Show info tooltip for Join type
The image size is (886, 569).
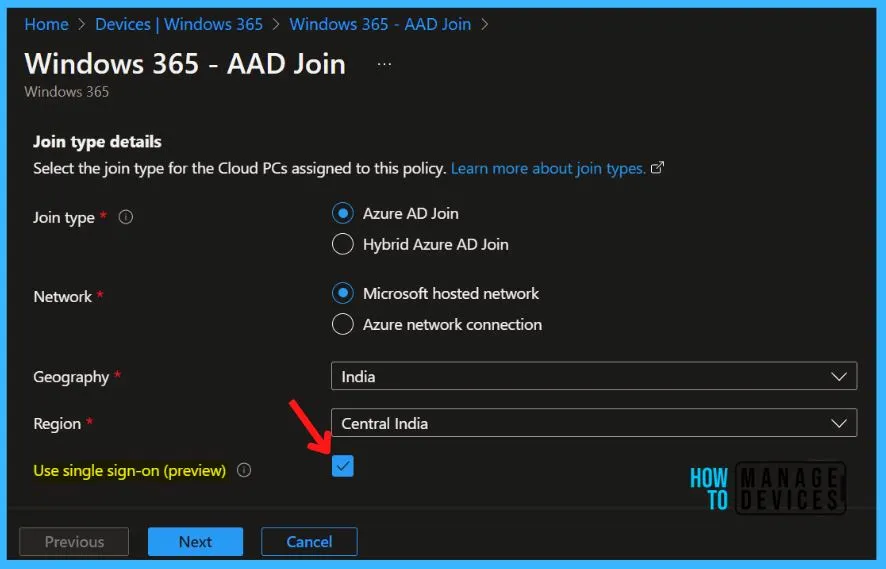click(x=126, y=217)
